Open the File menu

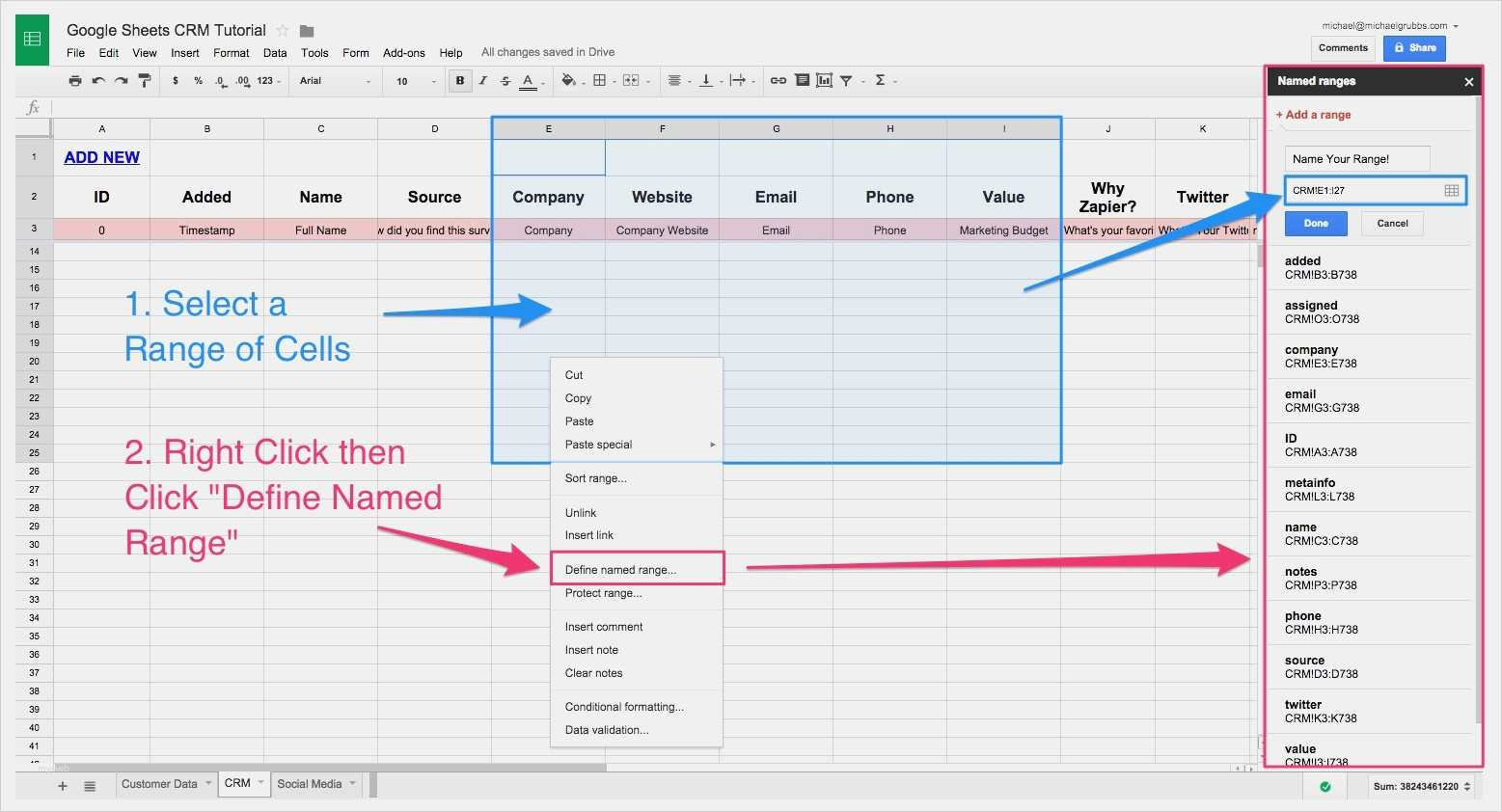coord(75,53)
